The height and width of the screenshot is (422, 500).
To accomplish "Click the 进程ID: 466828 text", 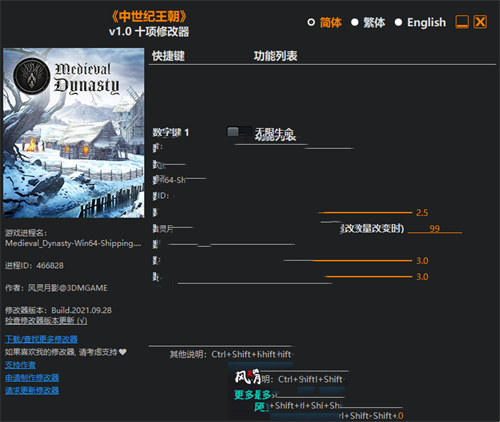I will click(34, 266).
